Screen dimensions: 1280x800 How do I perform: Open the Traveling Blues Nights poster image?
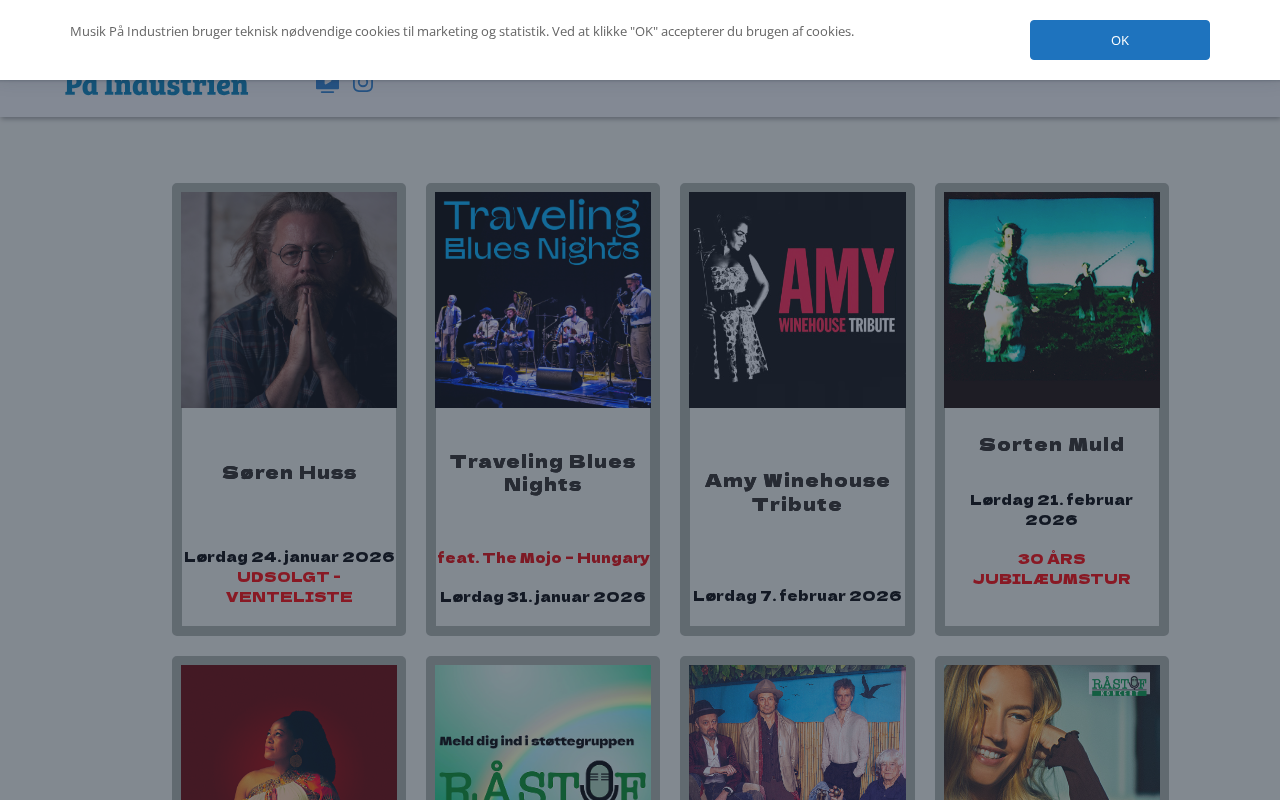[x=543, y=300]
